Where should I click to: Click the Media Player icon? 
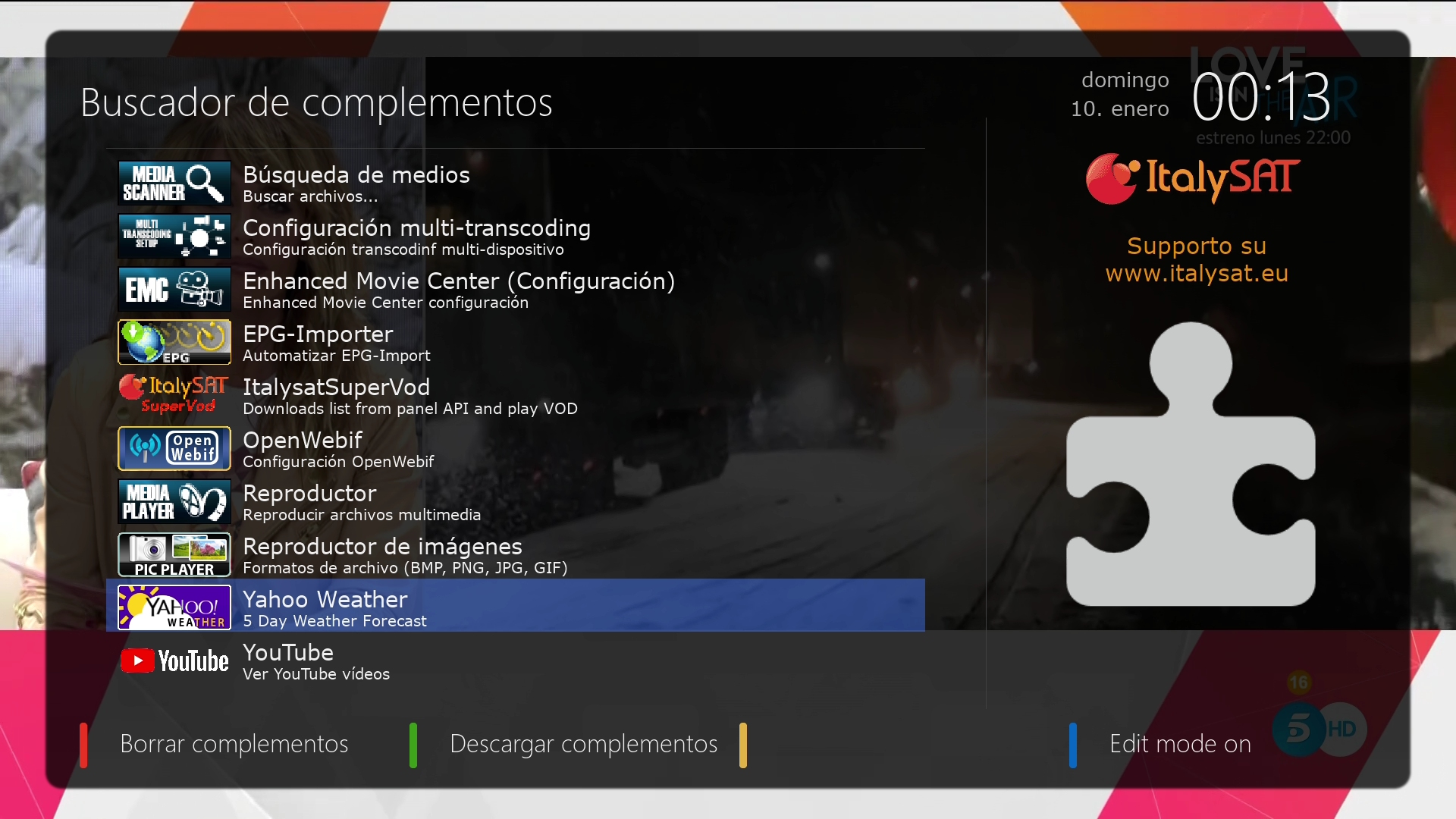coord(174,501)
